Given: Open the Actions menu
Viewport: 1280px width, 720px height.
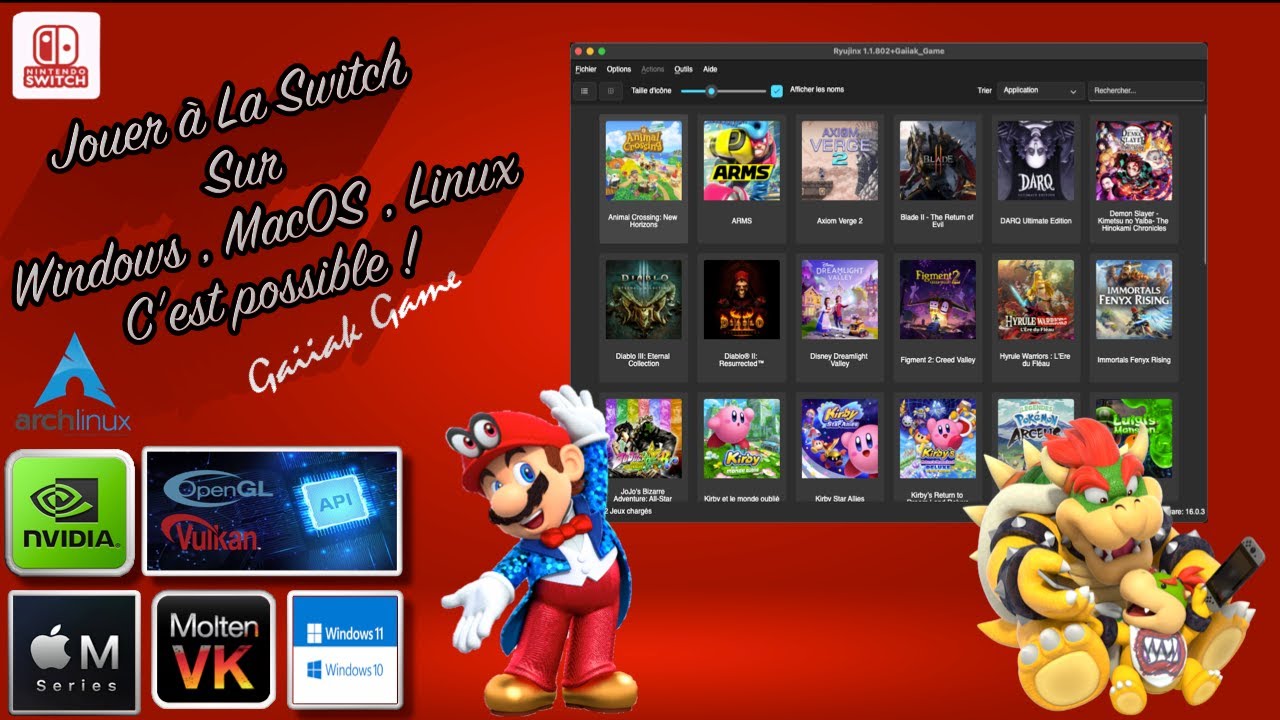Looking at the screenshot, I should point(653,69).
